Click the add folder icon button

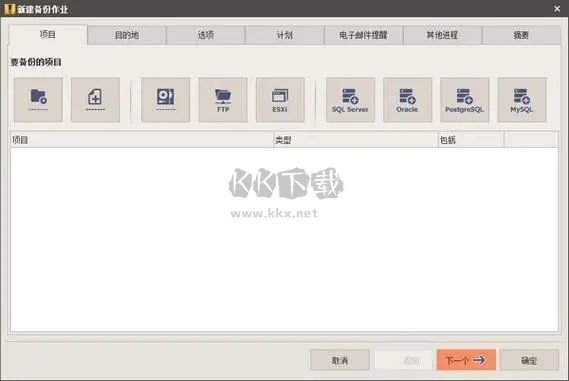38,100
